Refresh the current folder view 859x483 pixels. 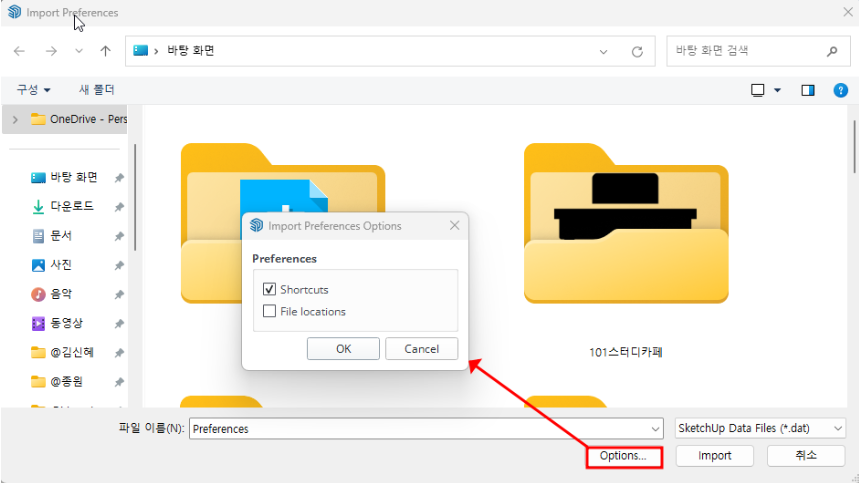coord(637,51)
